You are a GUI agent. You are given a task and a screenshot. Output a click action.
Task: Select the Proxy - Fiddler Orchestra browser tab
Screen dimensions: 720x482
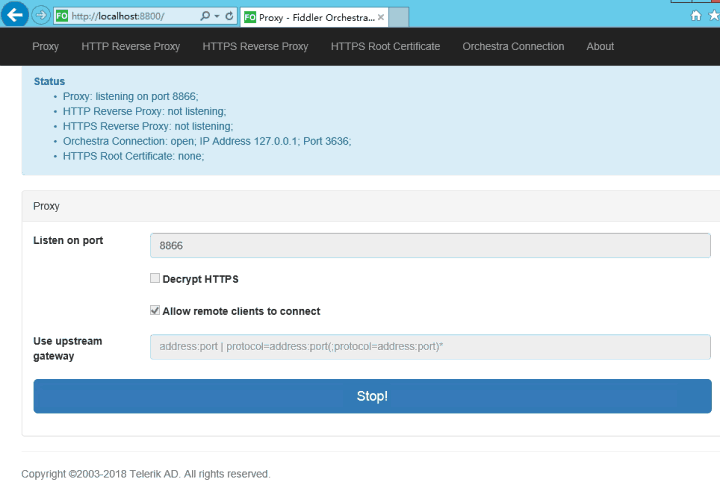click(x=314, y=17)
